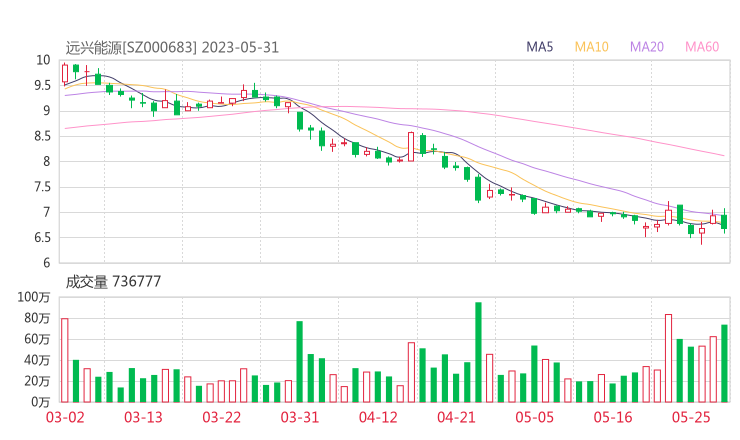Click the 05-16 date label

(613, 417)
